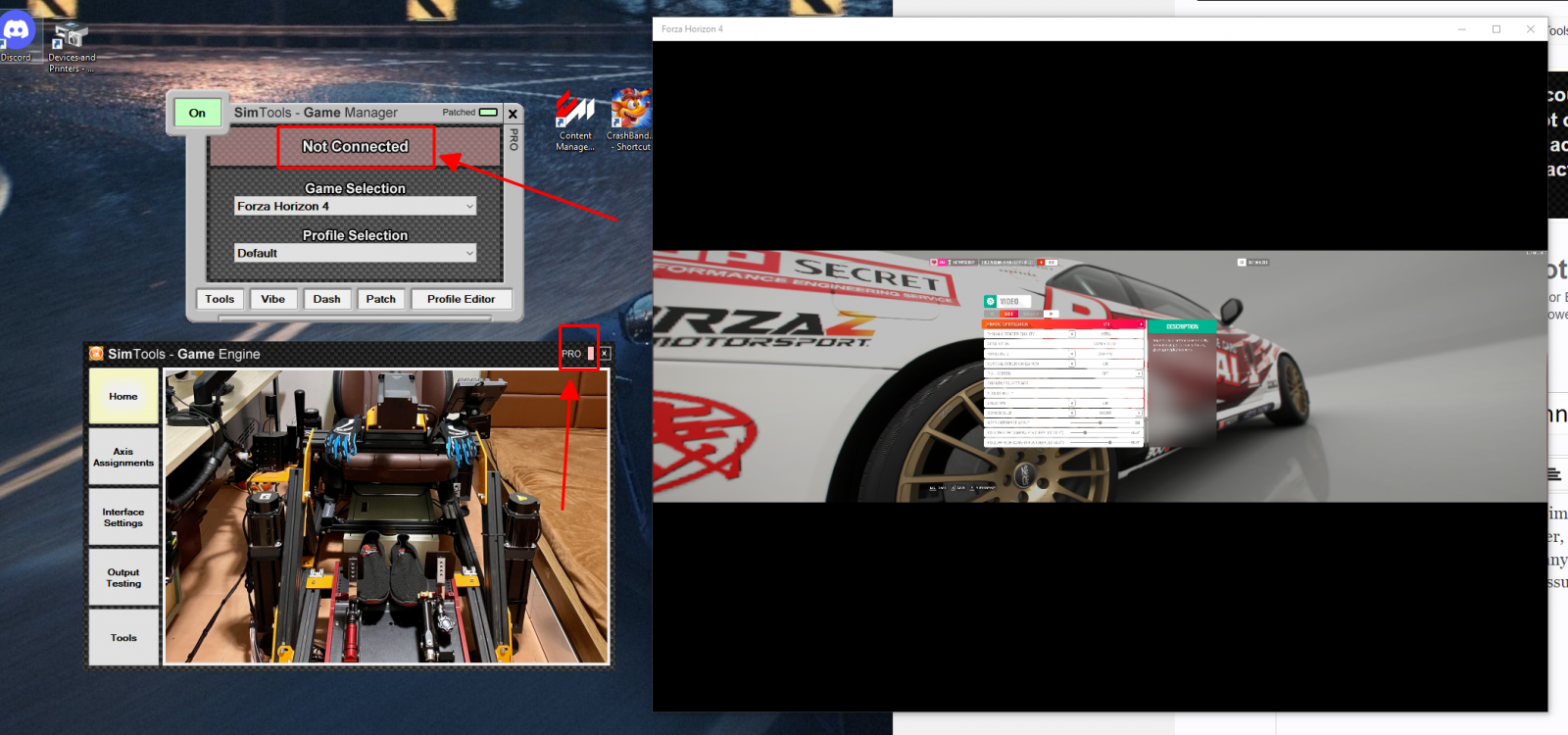Open the Discord desktop shortcut

(17, 37)
